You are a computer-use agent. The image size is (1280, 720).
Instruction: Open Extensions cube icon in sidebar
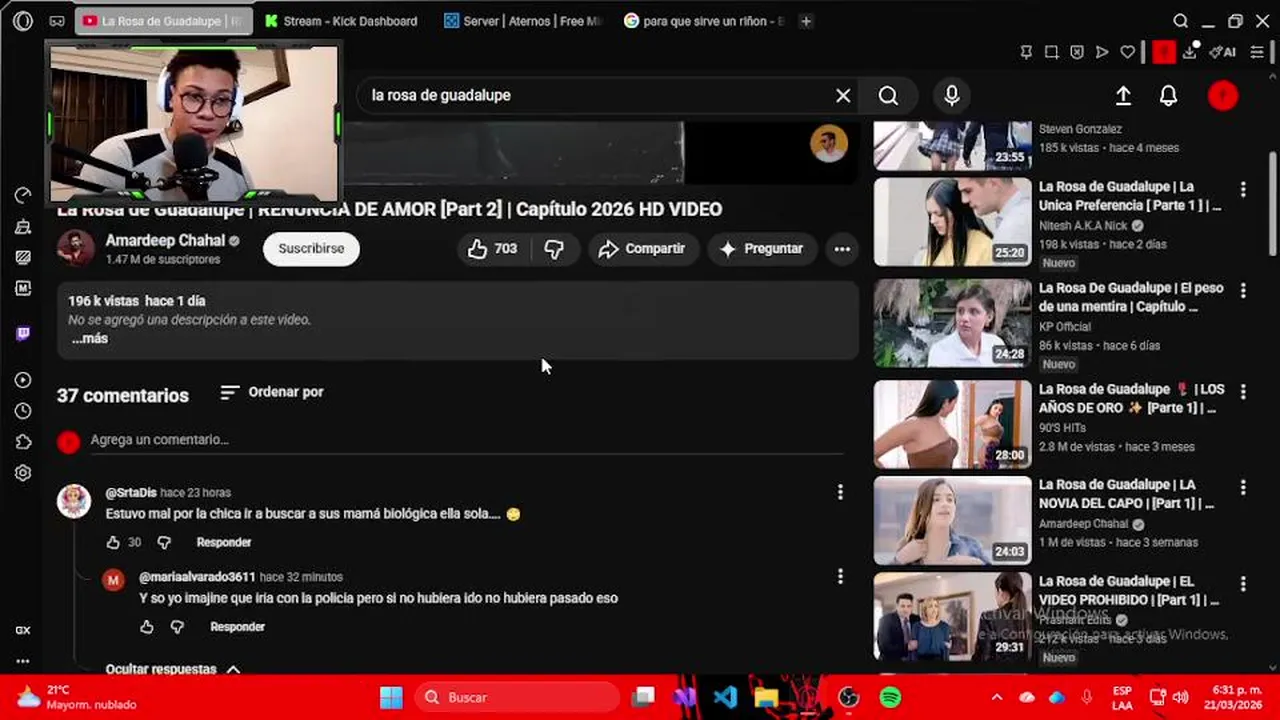pos(23,442)
